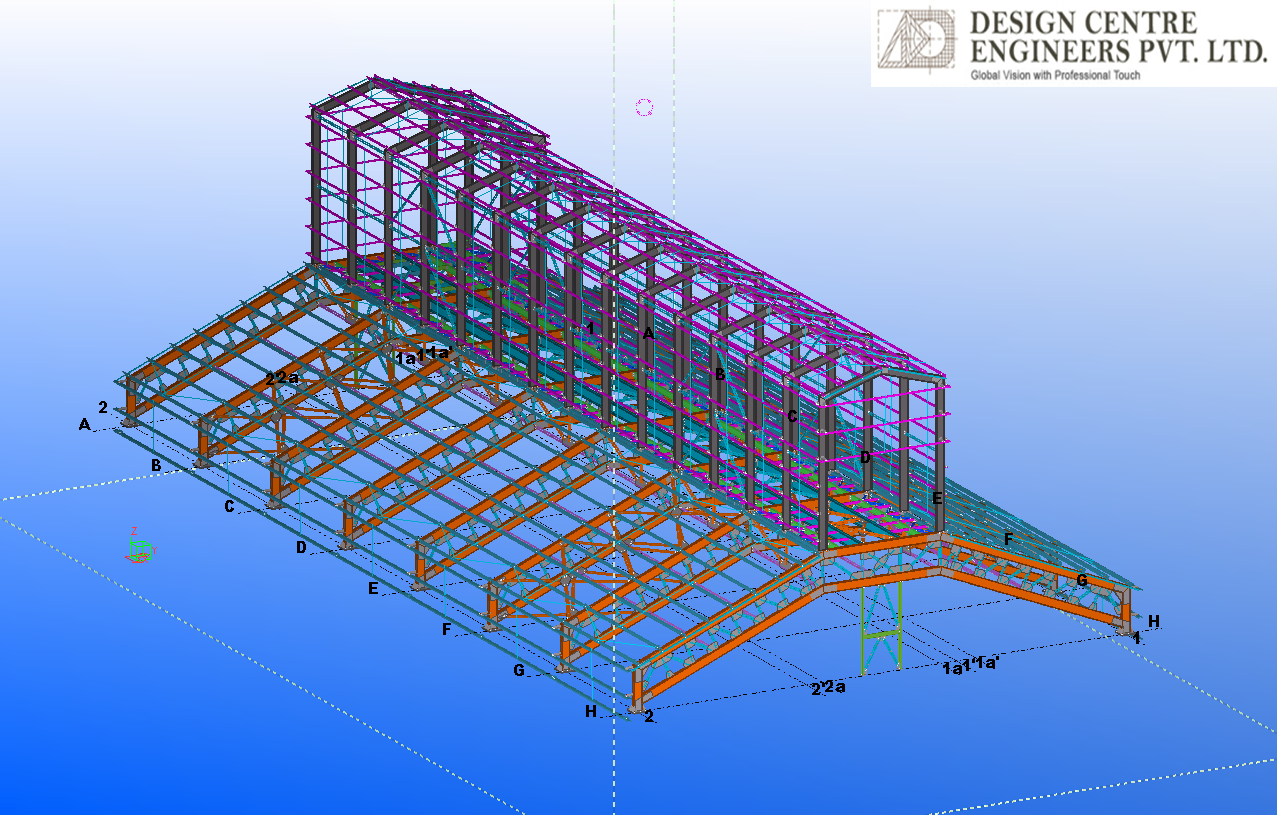Select grid label 1a1'1a' beside green braced frame

972,667
